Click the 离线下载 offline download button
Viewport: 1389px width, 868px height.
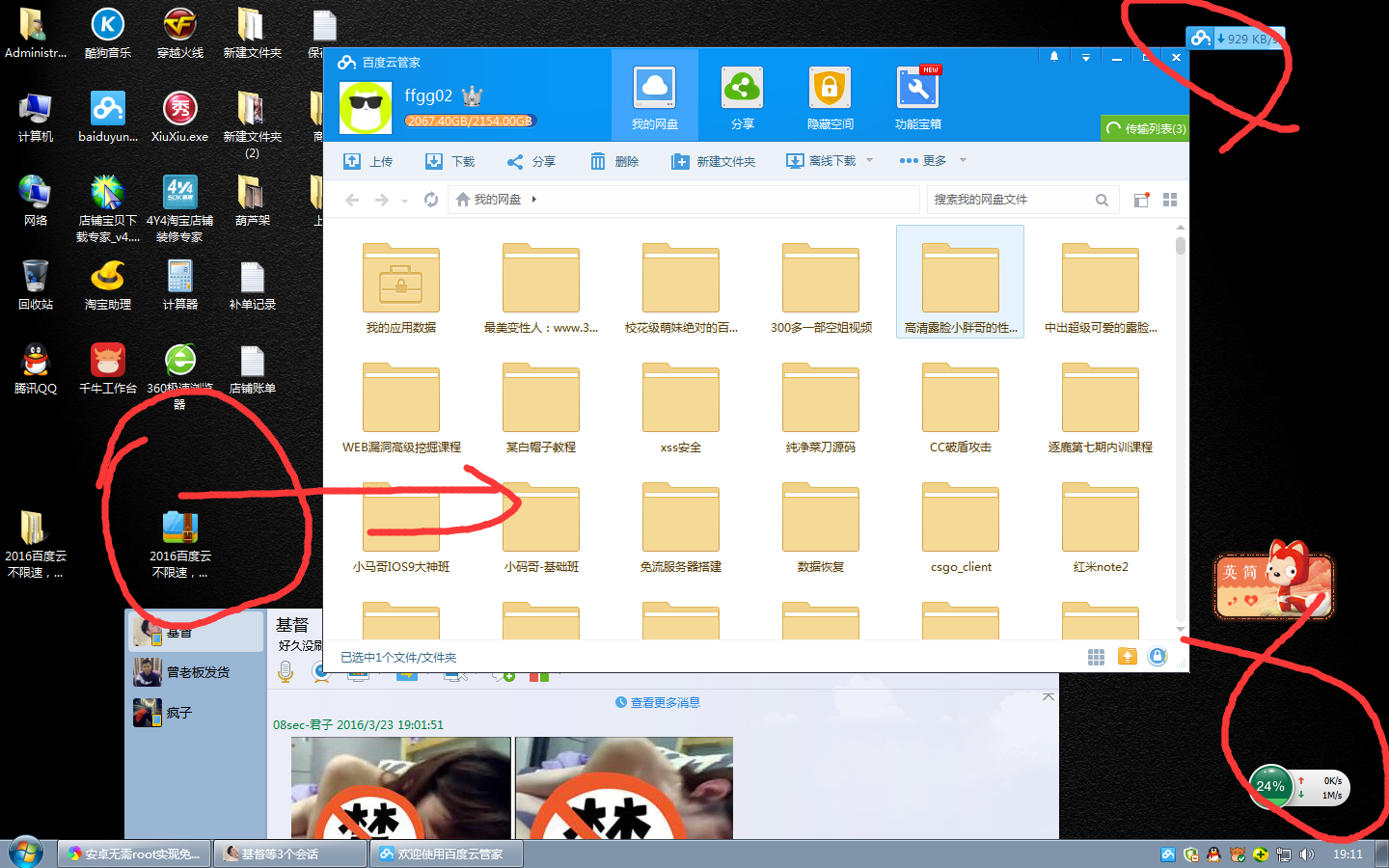(x=820, y=161)
